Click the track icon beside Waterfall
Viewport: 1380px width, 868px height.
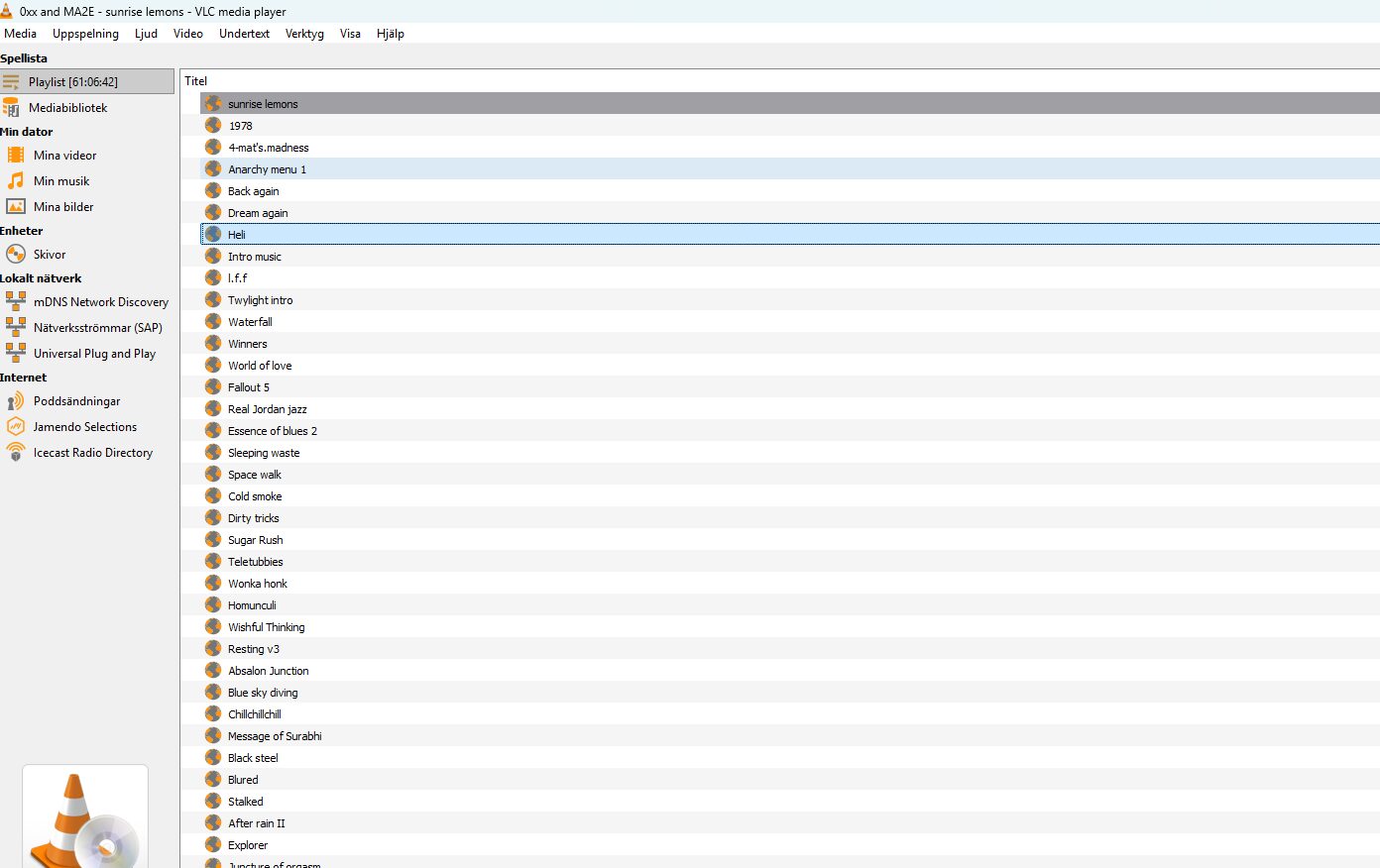click(x=213, y=321)
